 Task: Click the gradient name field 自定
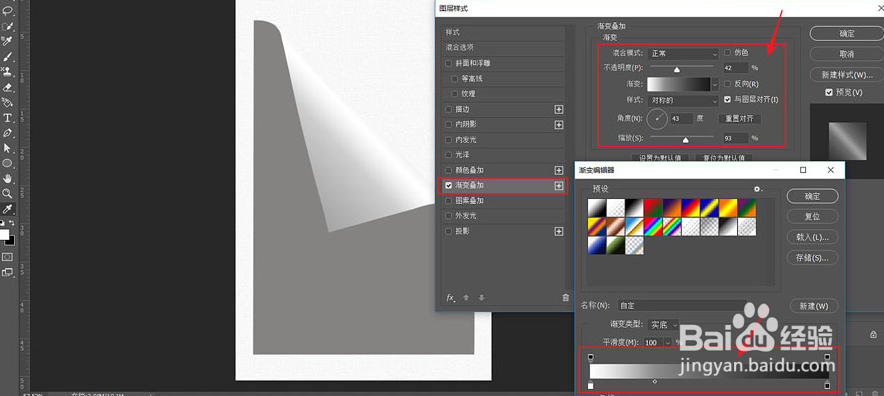683,306
